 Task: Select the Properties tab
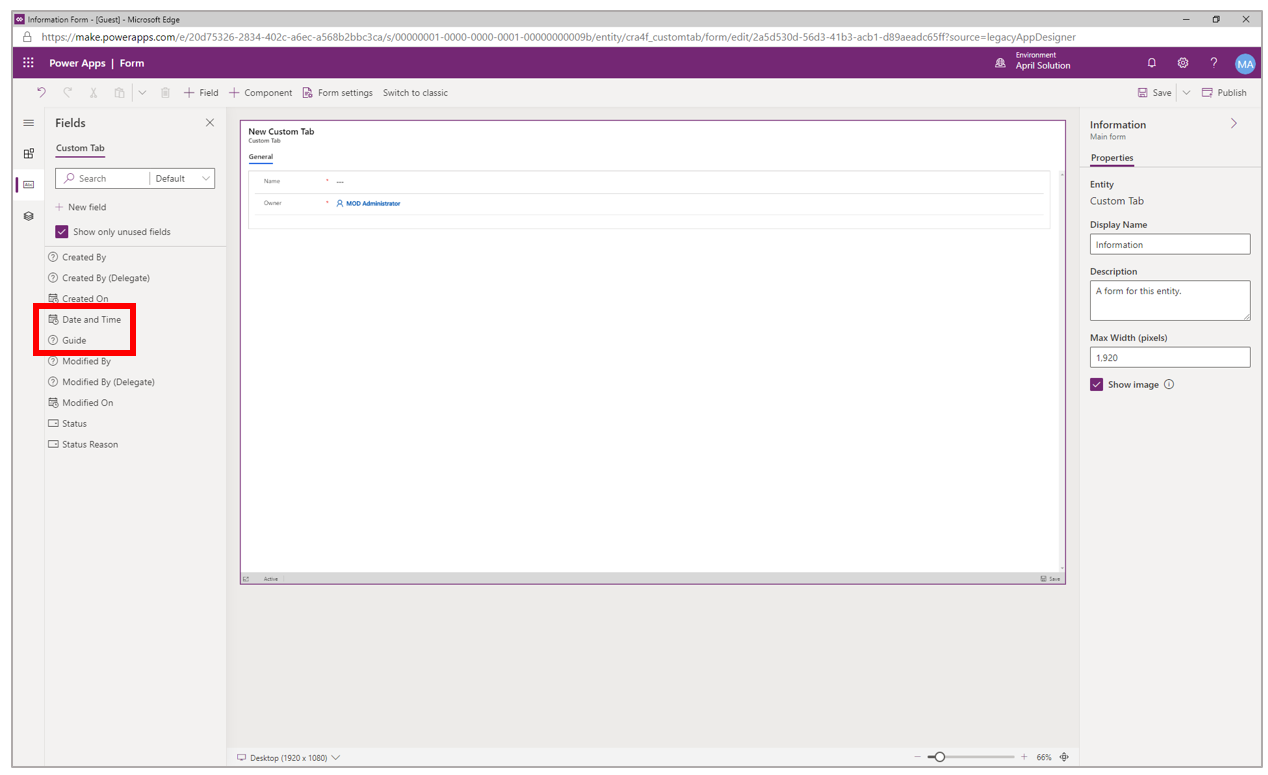click(1112, 158)
